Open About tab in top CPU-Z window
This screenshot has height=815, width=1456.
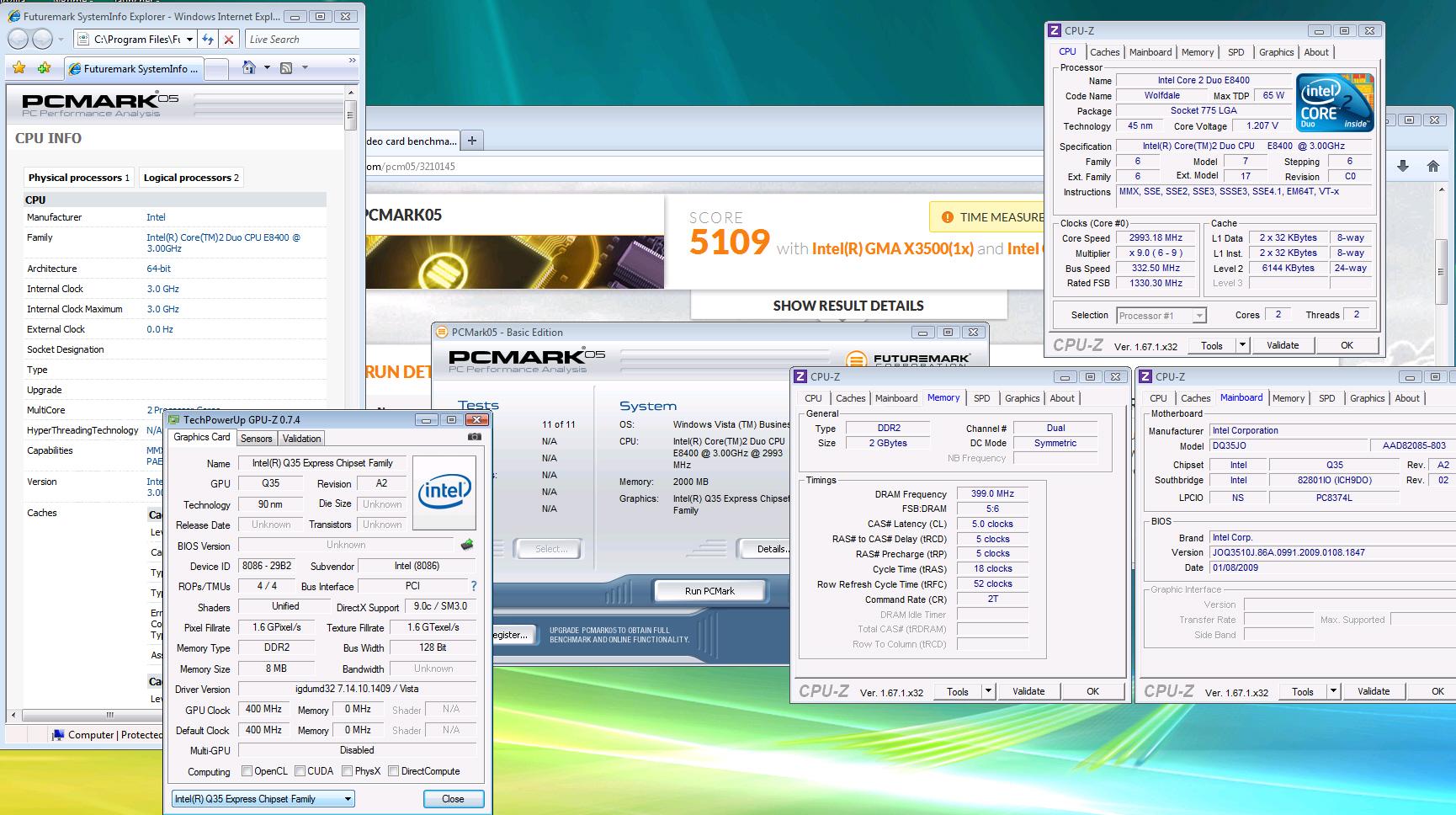pyautogui.click(x=1316, y=52)
